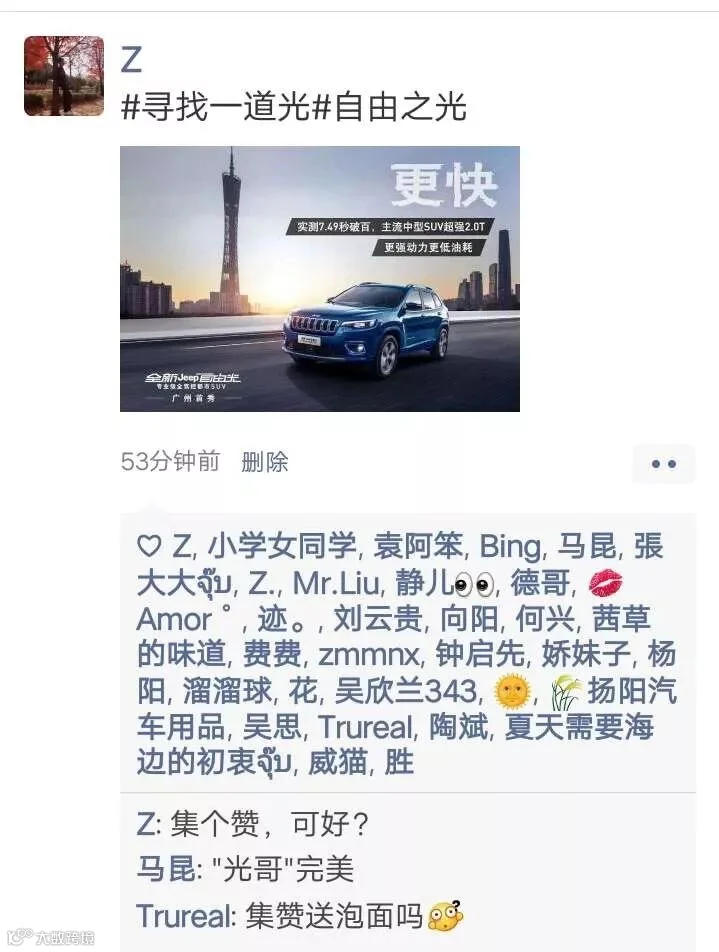Screen dimensions: 719x952
Task: Open the poster name Z at the top
Action: coord(131,60)
